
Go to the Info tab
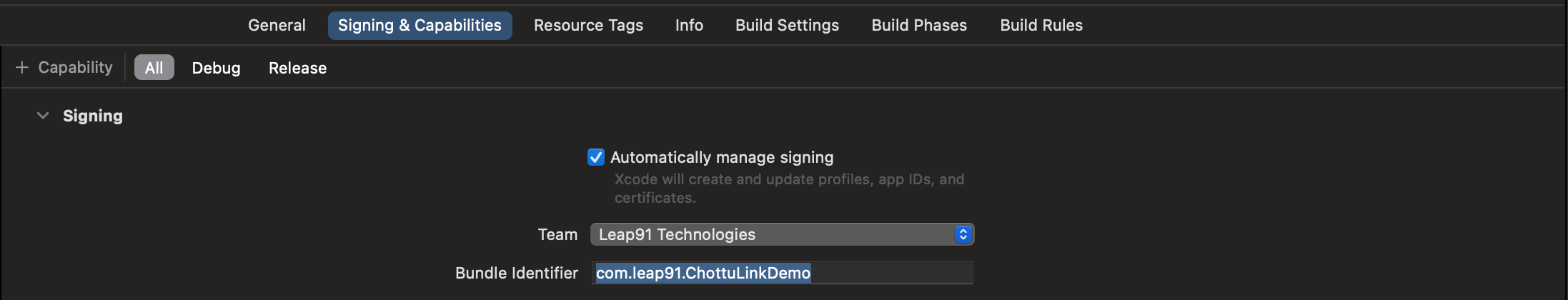click(689, 25)
